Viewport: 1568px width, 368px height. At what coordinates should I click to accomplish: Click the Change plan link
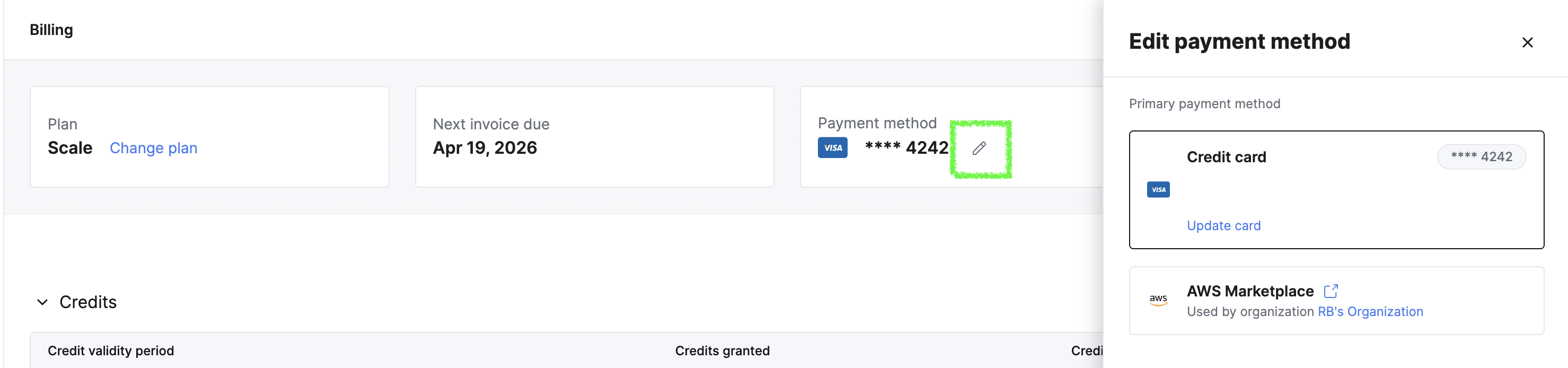click(153, 148)
